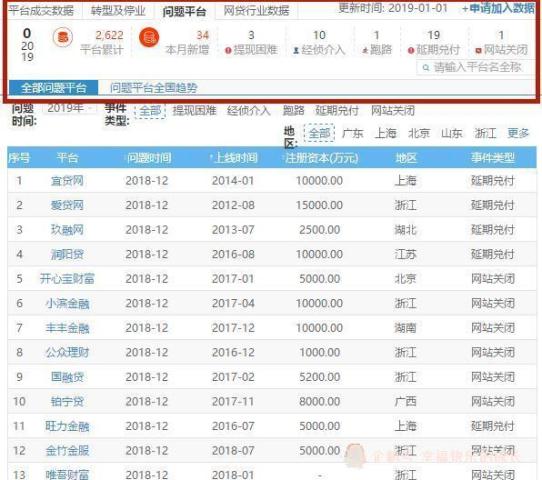This screenshot has height=480, width=542.
Task: Filter region by 山东
Action: (x=452, y=133)
